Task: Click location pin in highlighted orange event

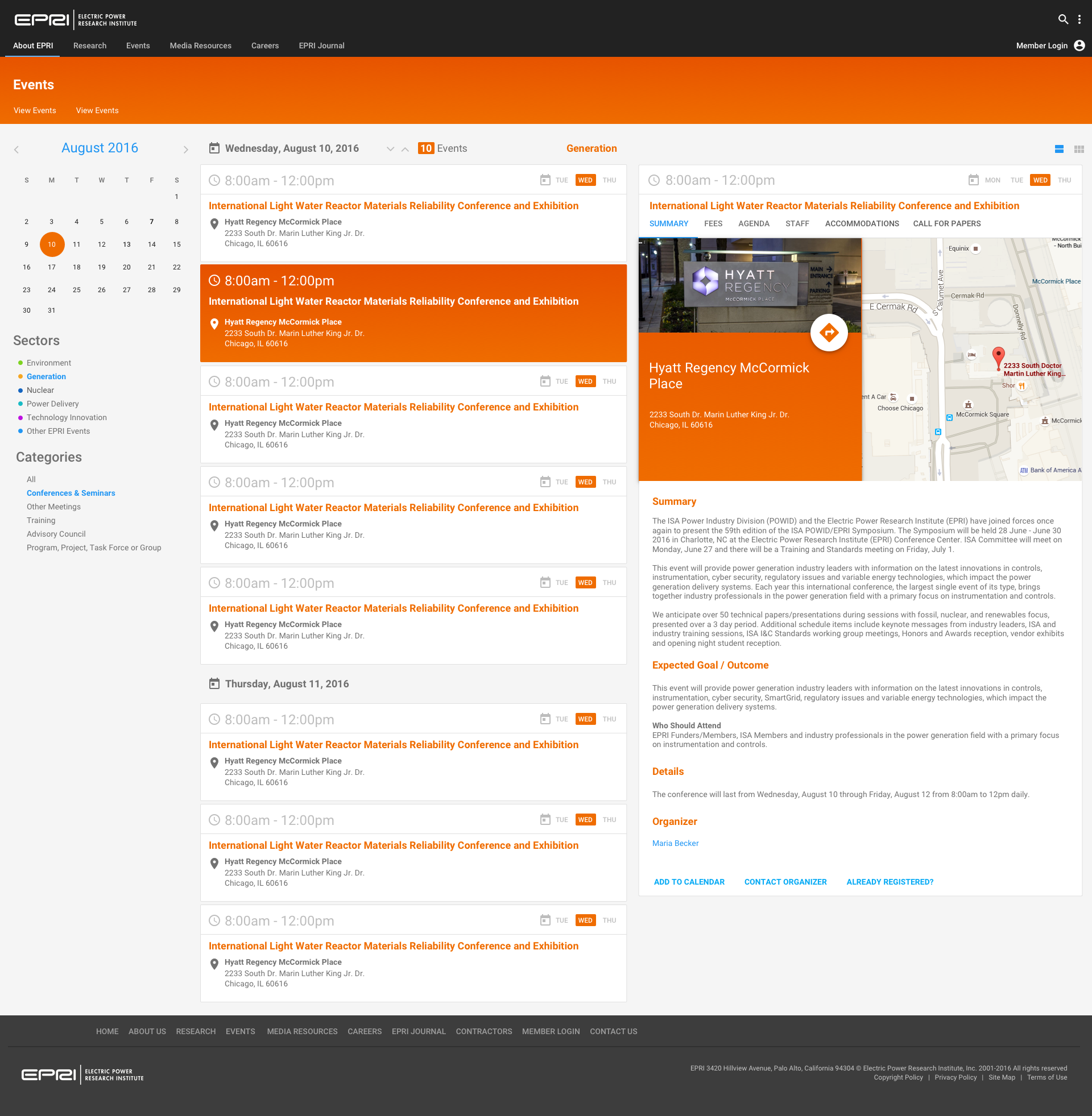Action: click(214, 324)
